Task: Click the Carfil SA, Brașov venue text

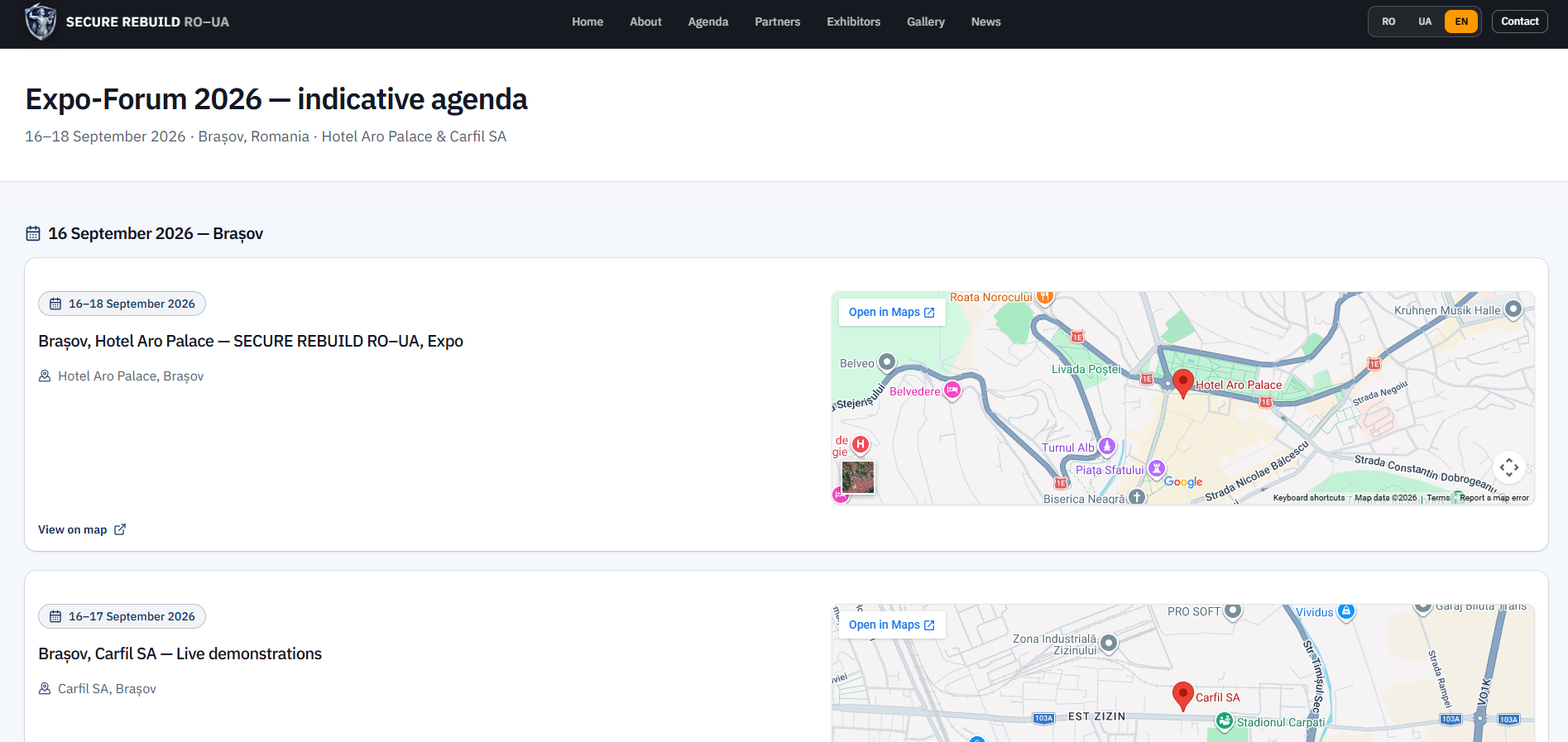Action: 107,689
